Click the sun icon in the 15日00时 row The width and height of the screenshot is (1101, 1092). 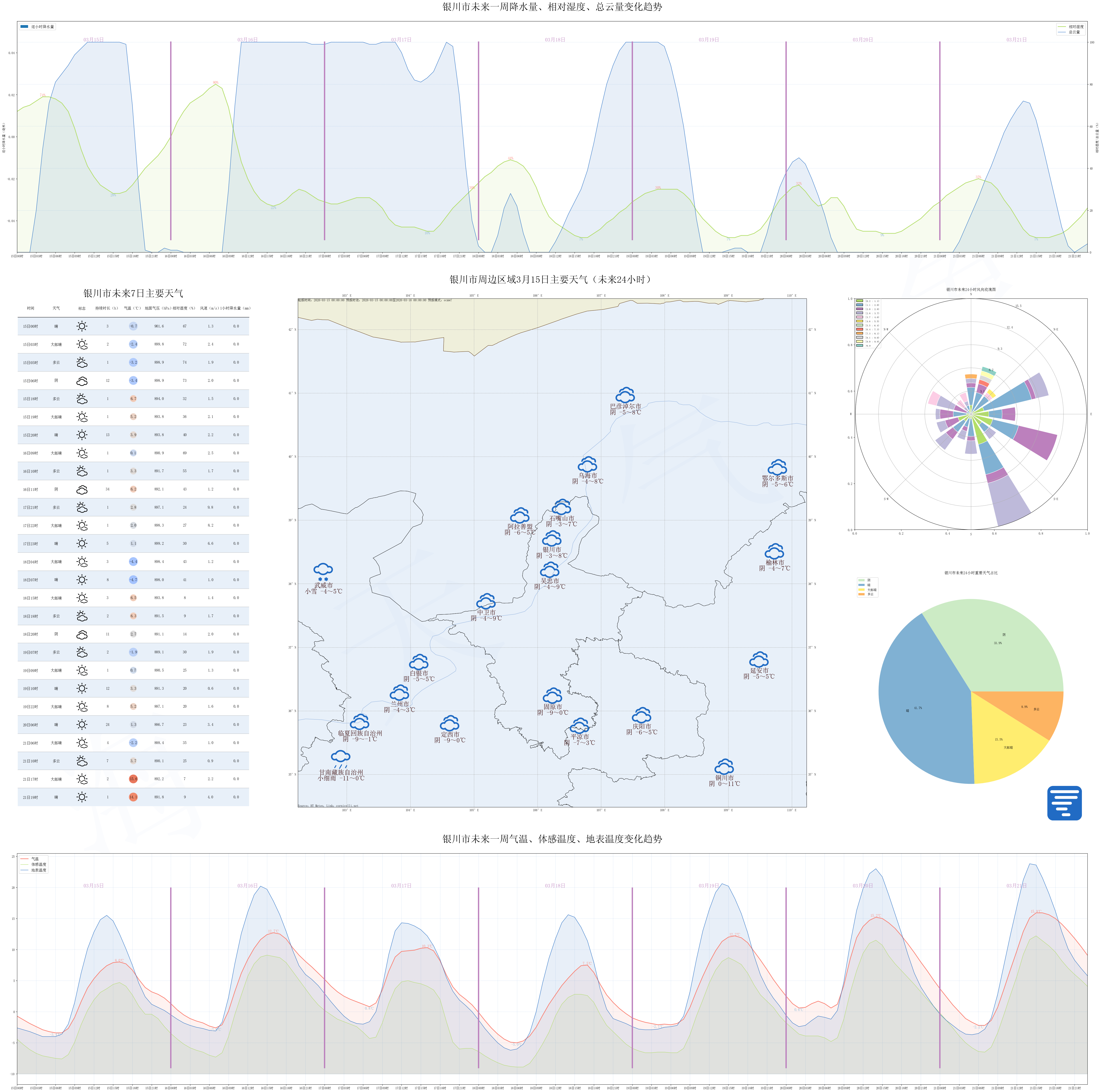tap(82, 326)
